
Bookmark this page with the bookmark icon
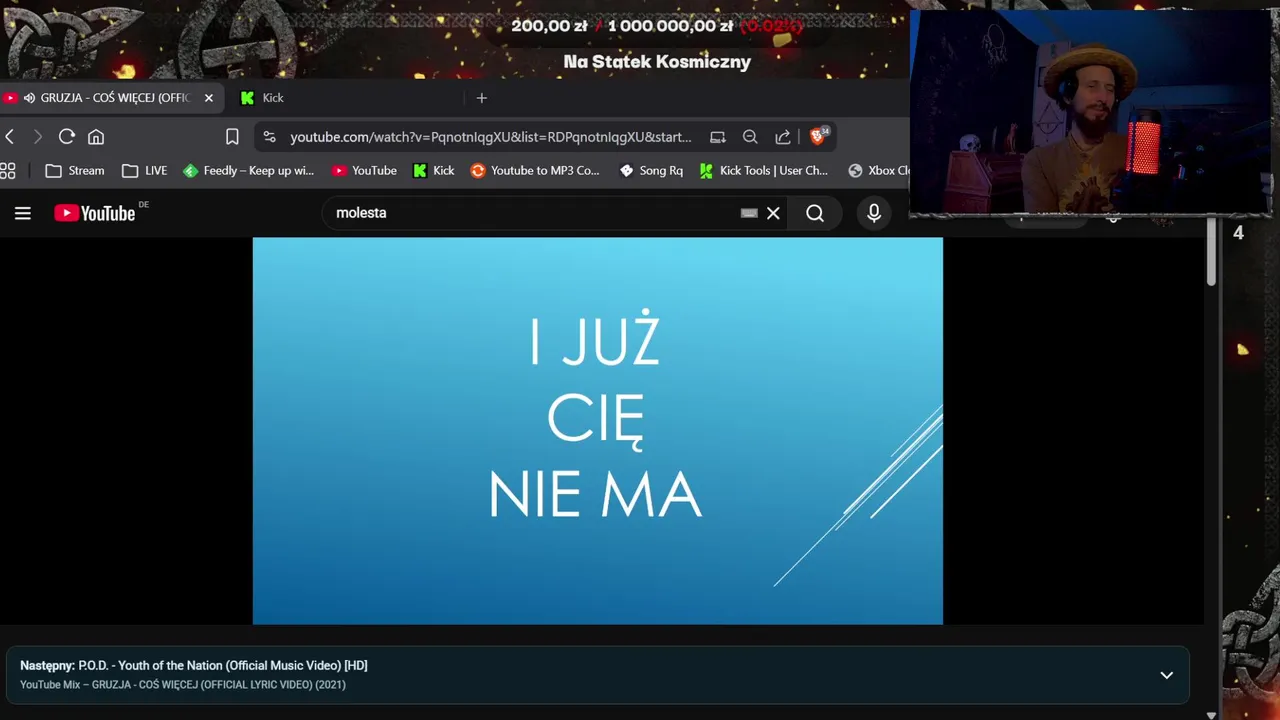pos(232,137)
